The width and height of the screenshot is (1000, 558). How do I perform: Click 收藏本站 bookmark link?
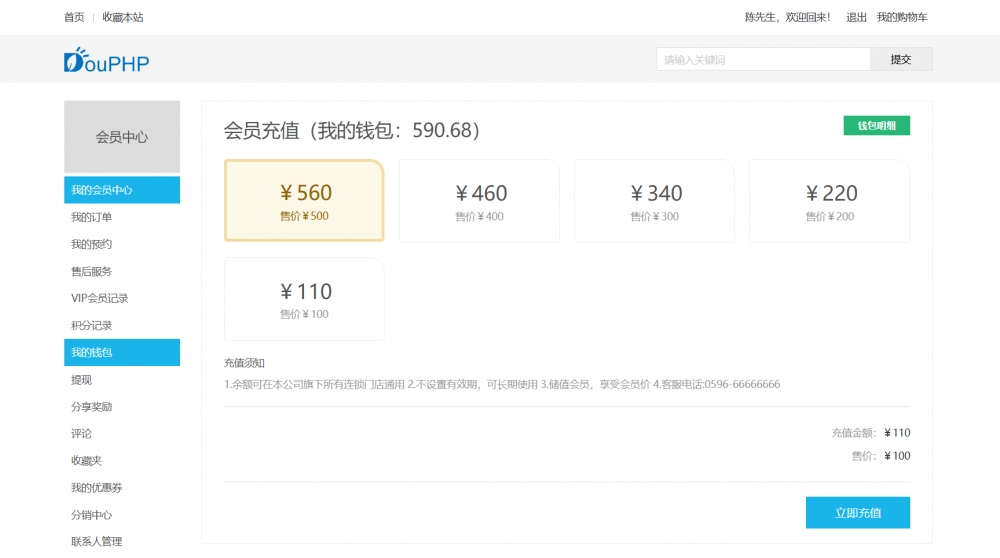pyautogui.click(x=122, y=17)
